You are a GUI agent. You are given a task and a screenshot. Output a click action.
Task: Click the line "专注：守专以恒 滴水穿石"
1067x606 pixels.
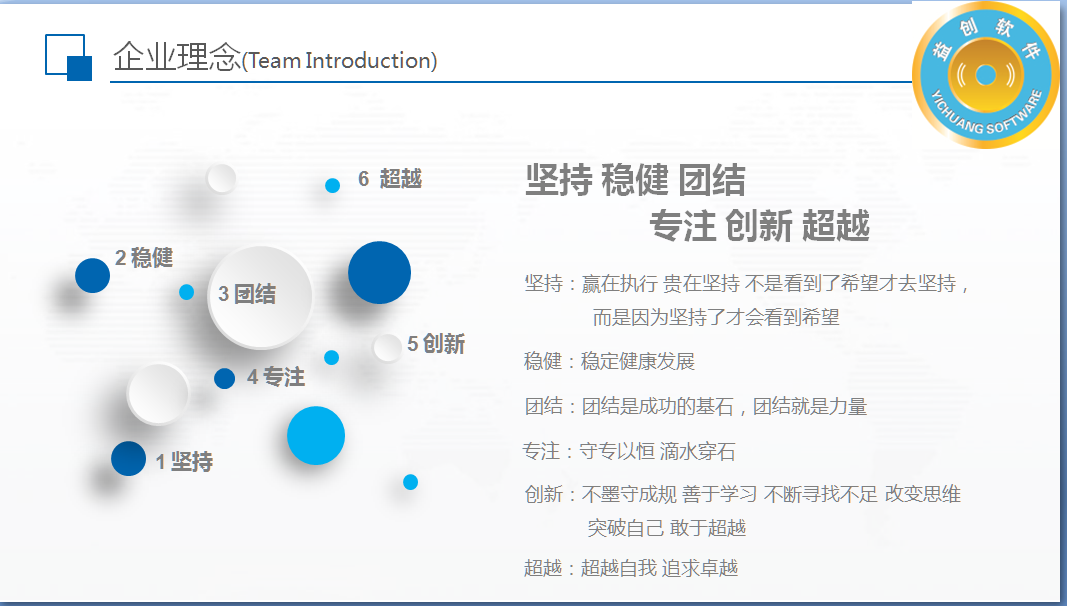pos(629,452)
